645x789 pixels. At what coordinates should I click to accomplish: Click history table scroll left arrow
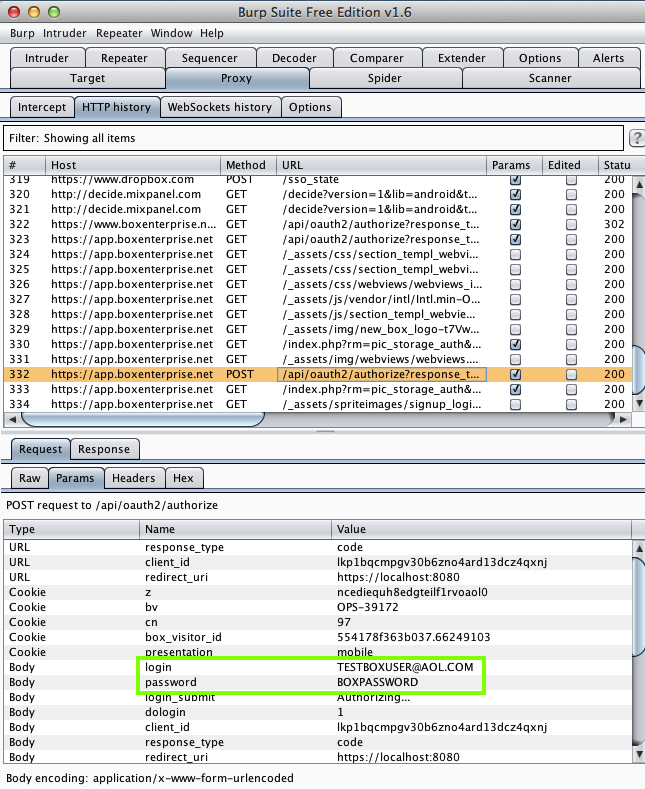tap(12, 419)
